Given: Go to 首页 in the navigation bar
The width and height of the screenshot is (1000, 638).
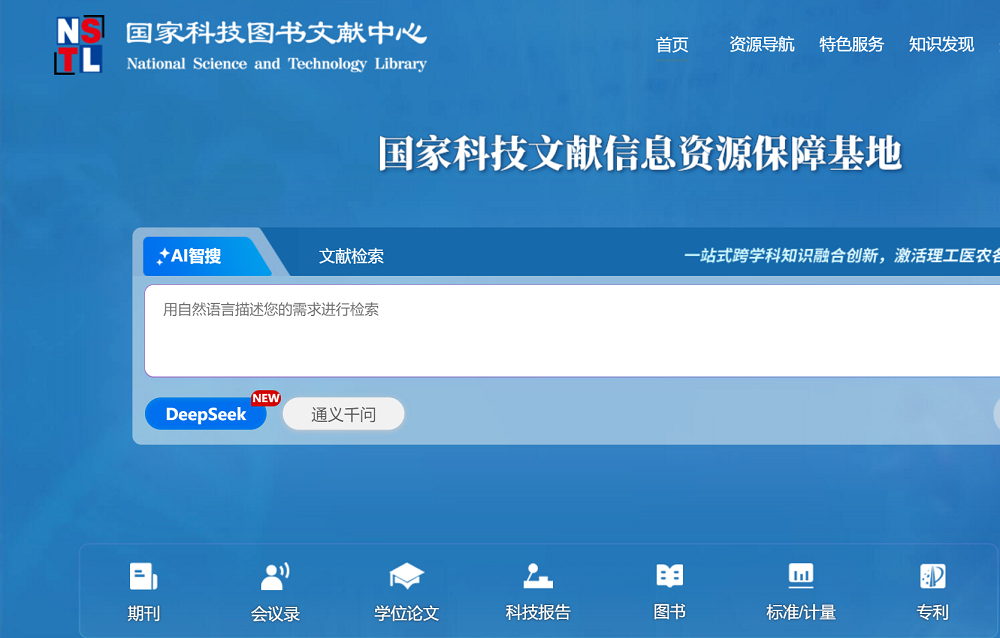Looking at the screenshot, I should (672, 45).
